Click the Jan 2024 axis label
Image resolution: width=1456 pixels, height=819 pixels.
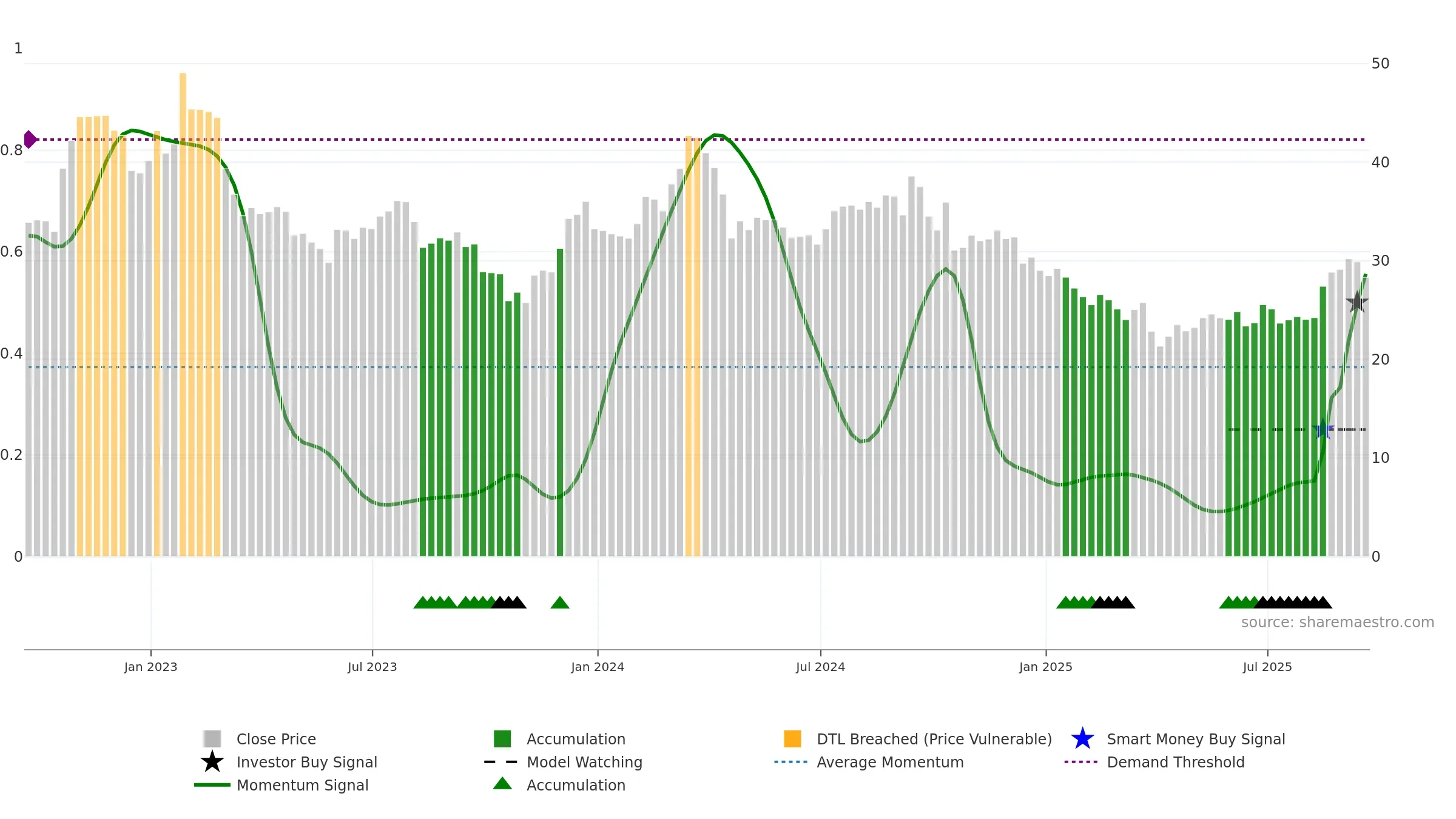pos(598,667)
